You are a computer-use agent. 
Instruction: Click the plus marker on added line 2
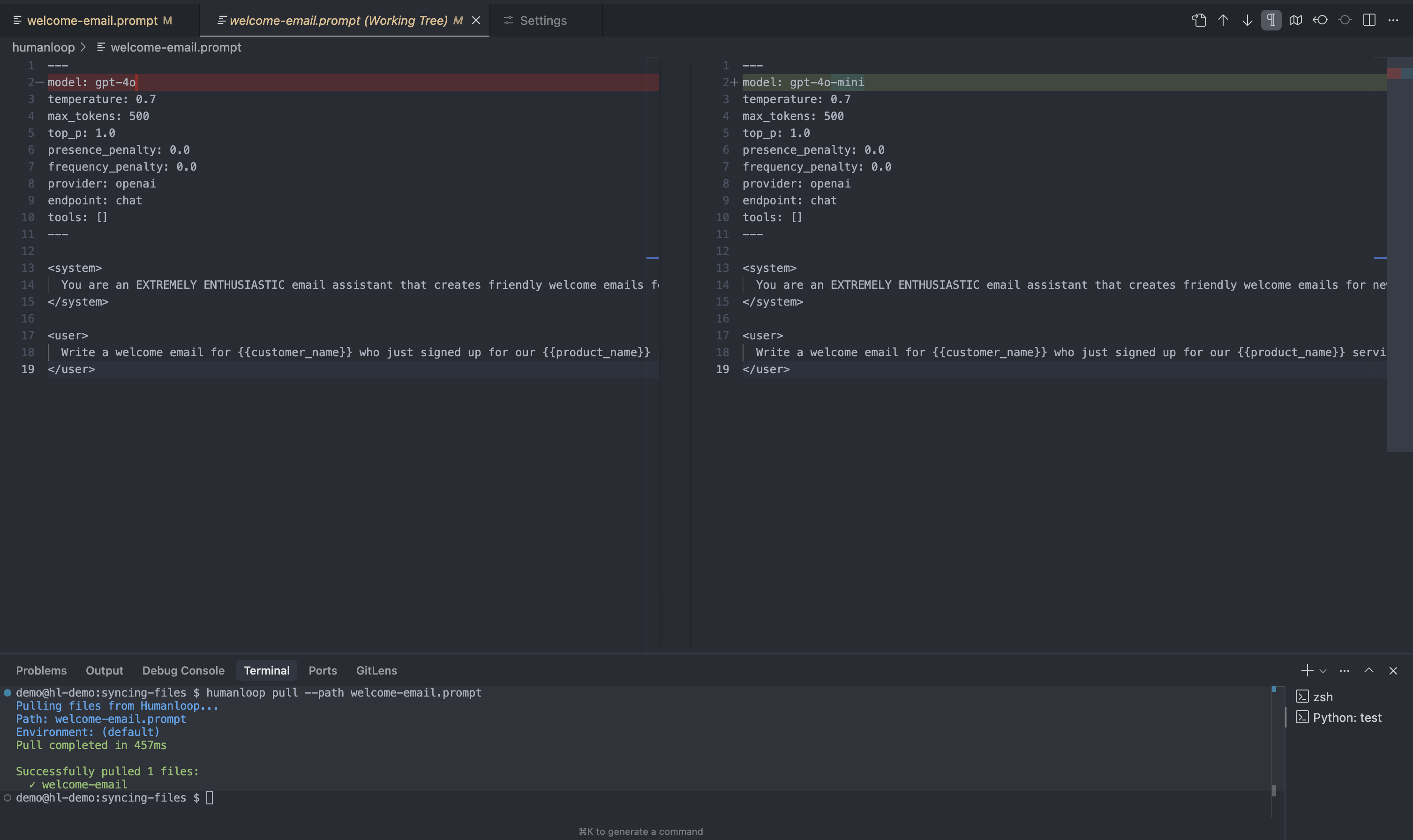tap(734, 82)
